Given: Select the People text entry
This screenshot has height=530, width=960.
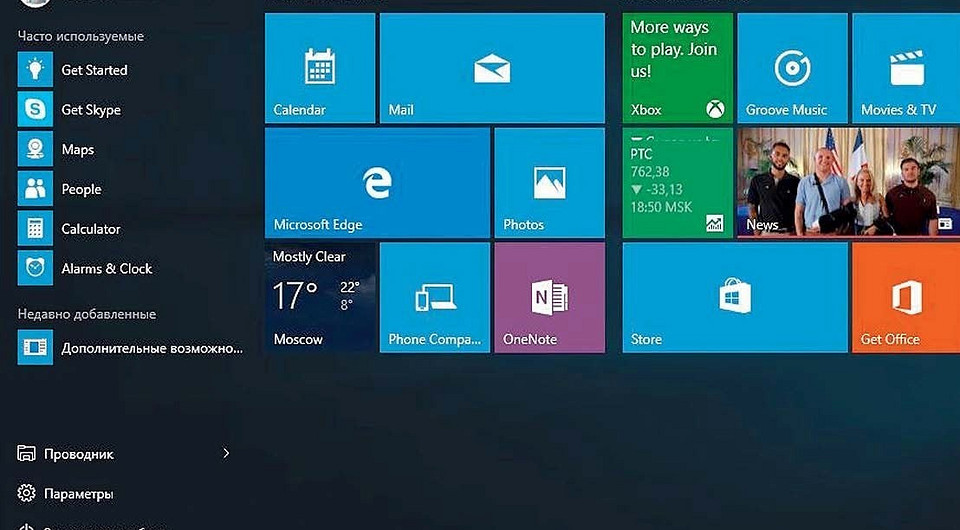Looking at the screenshot, I should [x=81, y=190].
